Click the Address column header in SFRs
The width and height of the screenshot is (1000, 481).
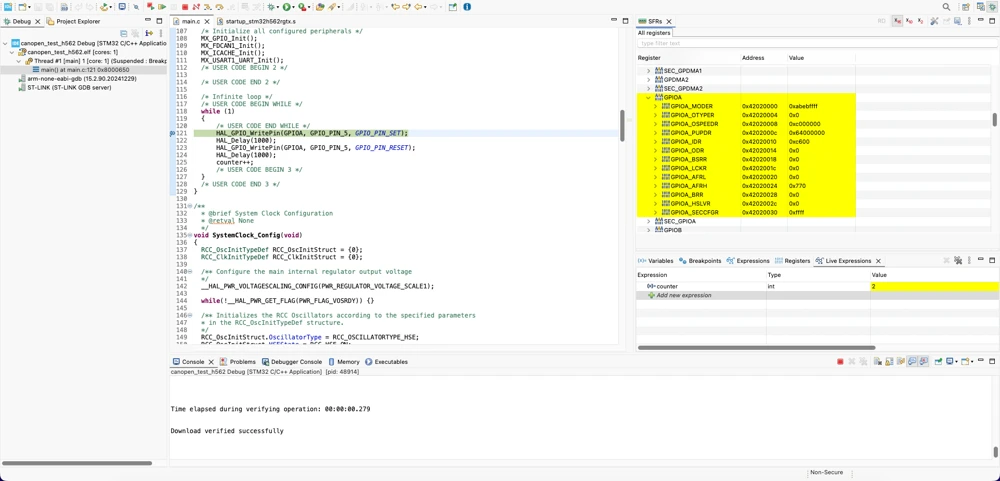pyautogui.click(x=753, y=57)
